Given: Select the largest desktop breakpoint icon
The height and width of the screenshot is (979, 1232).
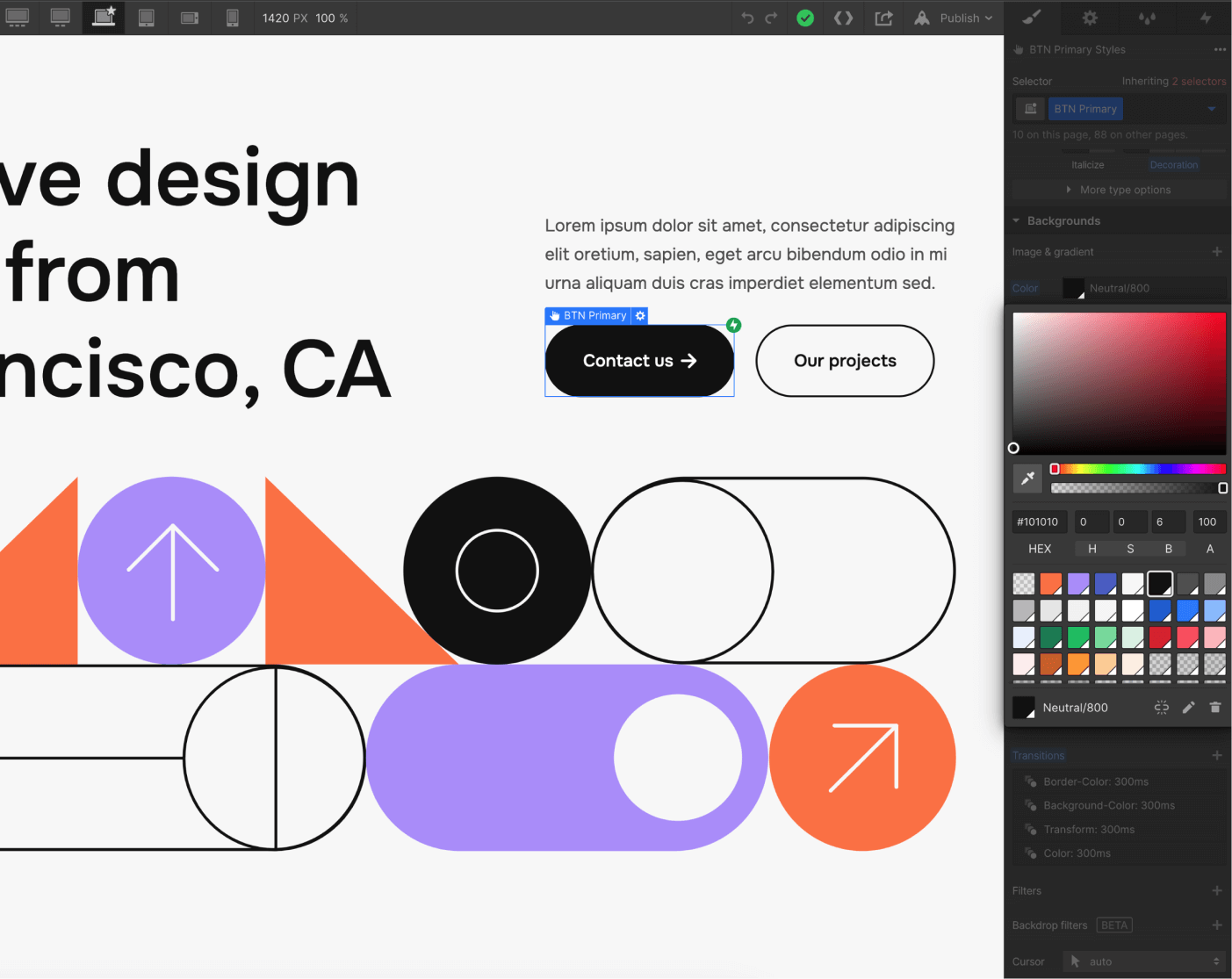Looking at the screenshot, I should (x=18, y=17).
